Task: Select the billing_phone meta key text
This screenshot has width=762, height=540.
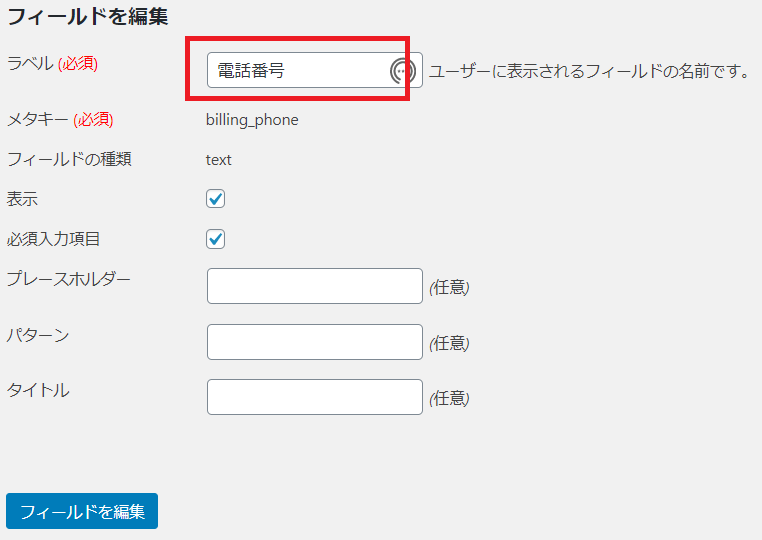Action: [252, 120]
